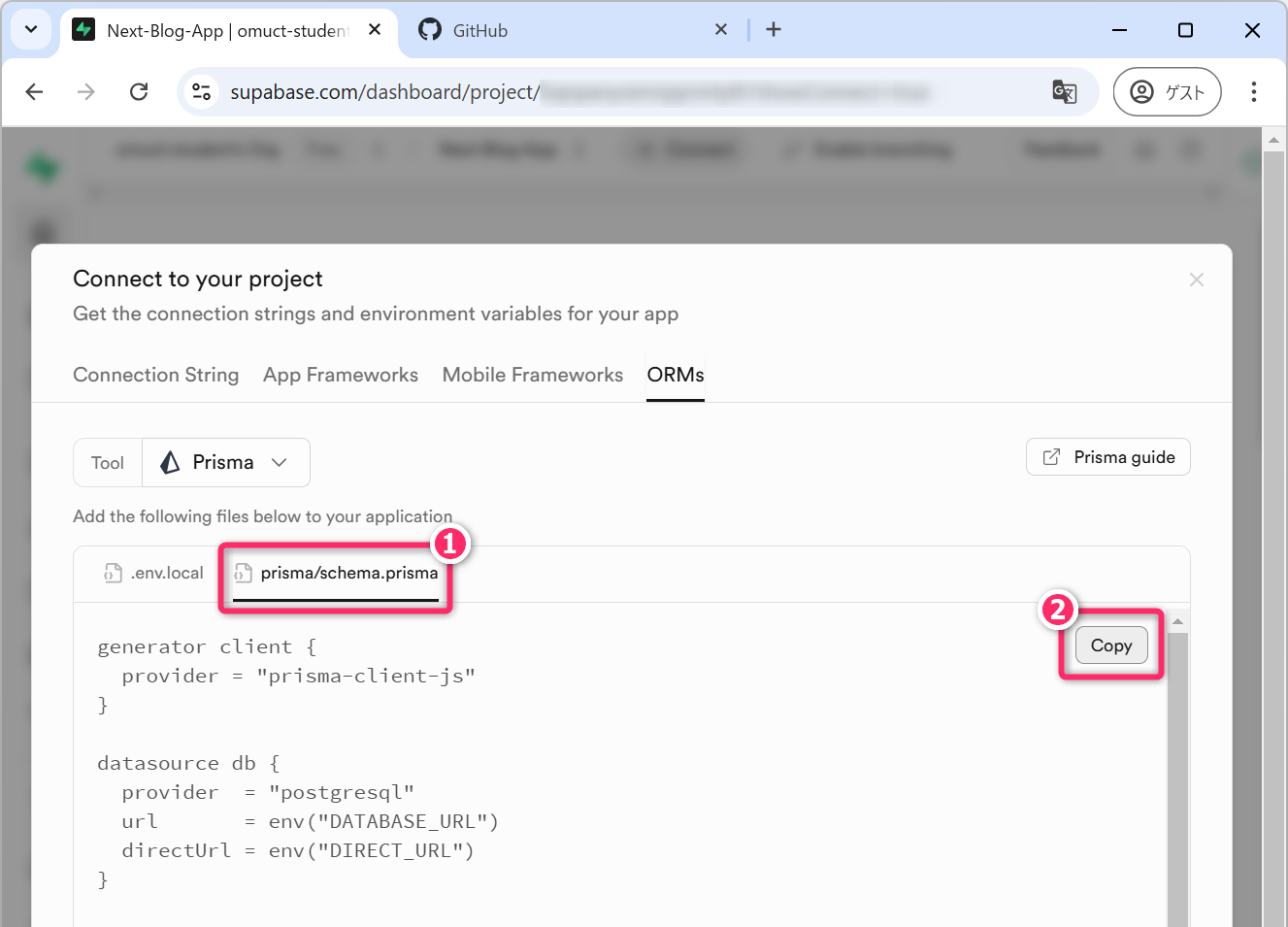Open the site information icon in address bar
Screen dimensions: 1288x927
tap(202, 92)
